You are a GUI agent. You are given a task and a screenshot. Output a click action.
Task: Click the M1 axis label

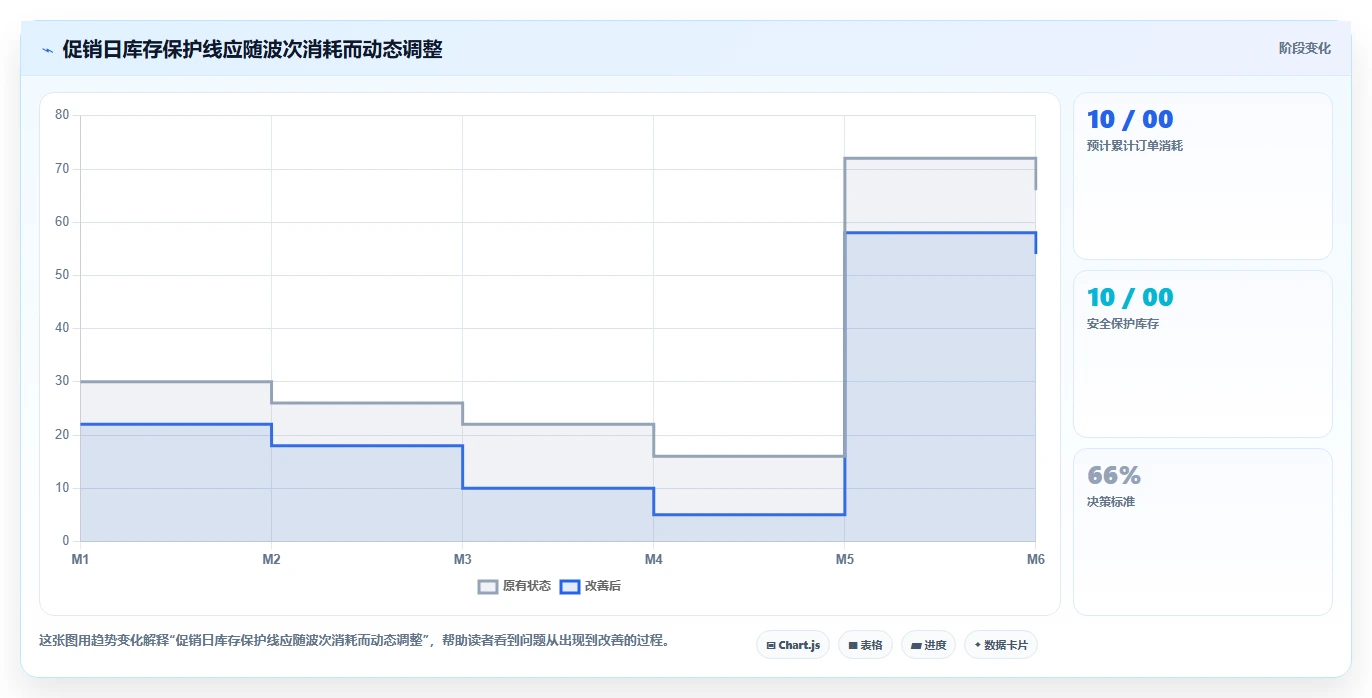tap(80, 559)
